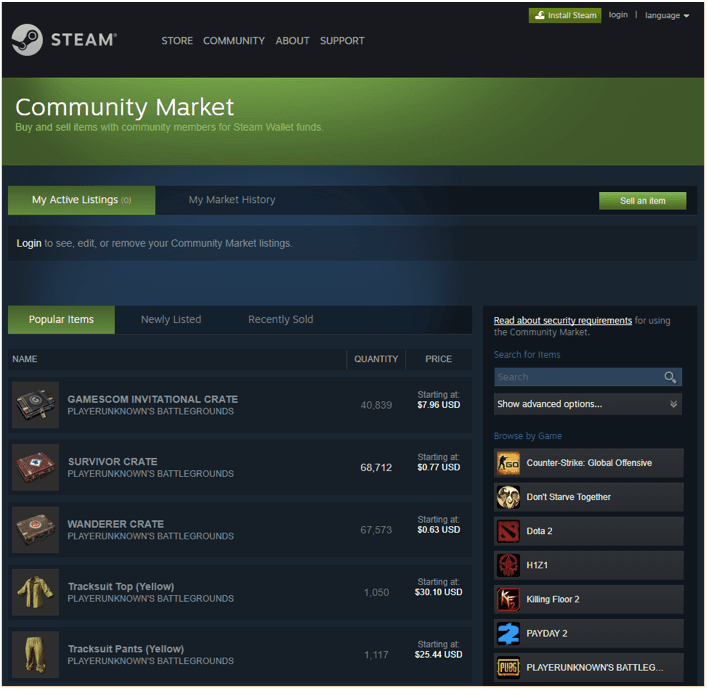Open the STORE menu

tap(177, 41)
